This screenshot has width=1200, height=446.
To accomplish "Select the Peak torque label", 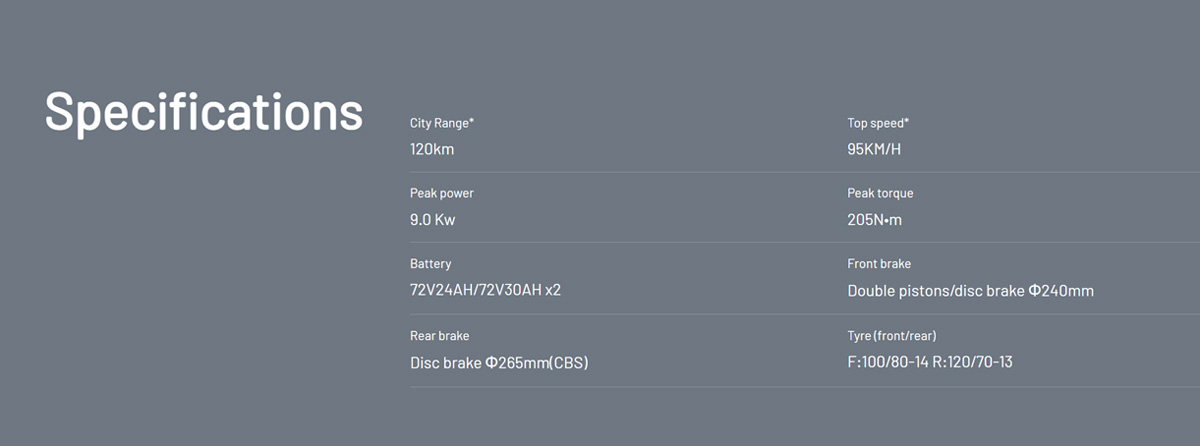I will (880, 193).
